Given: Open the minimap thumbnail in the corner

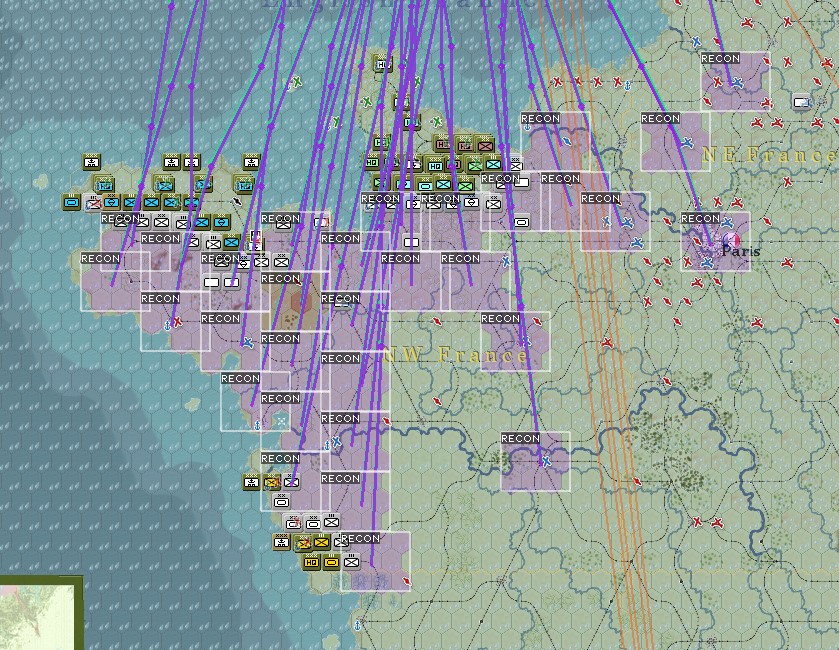Looking at the screenshot, I should click(x=37, y=616).
